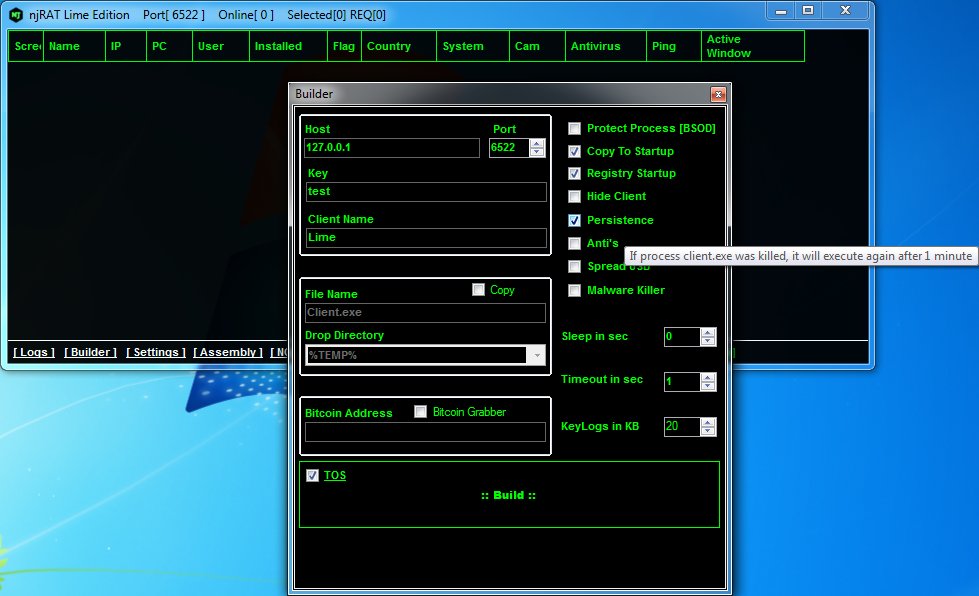This screenshot has height=596, width=979.
Task: Sort by the Country column header
Action: click(398, 46)
